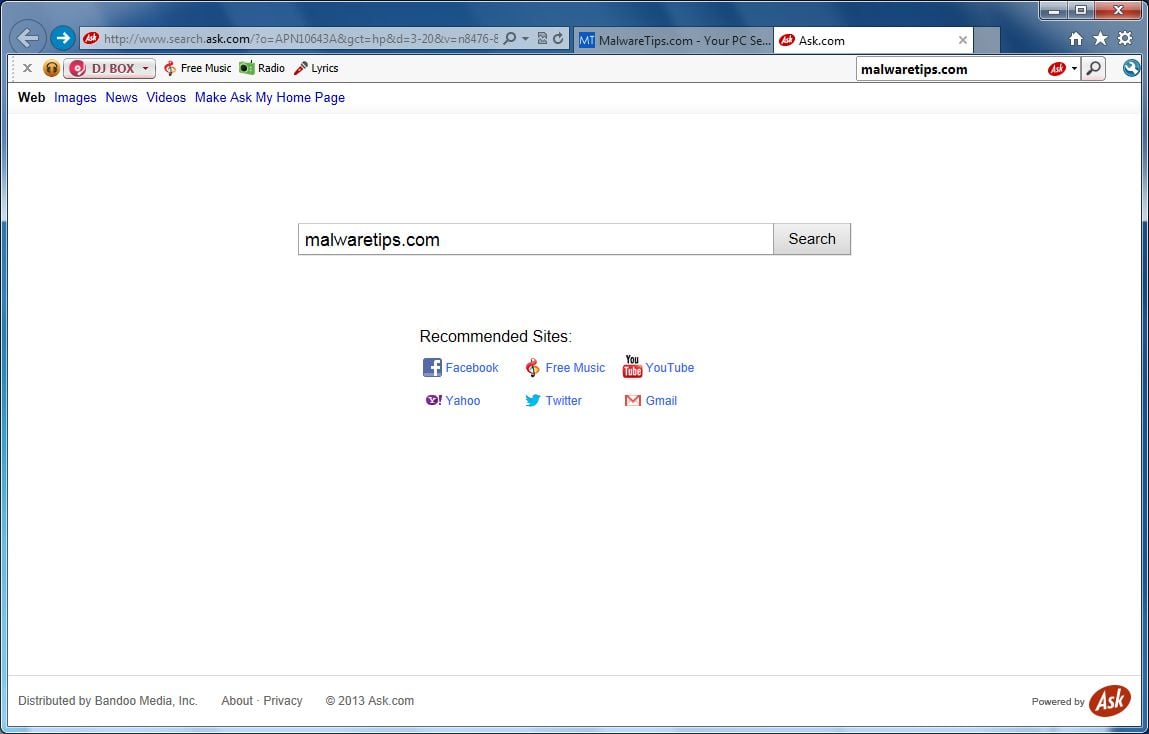Open a new blank tab
Viewport: 1149px width, 734px height.
(x=988, y=41)
